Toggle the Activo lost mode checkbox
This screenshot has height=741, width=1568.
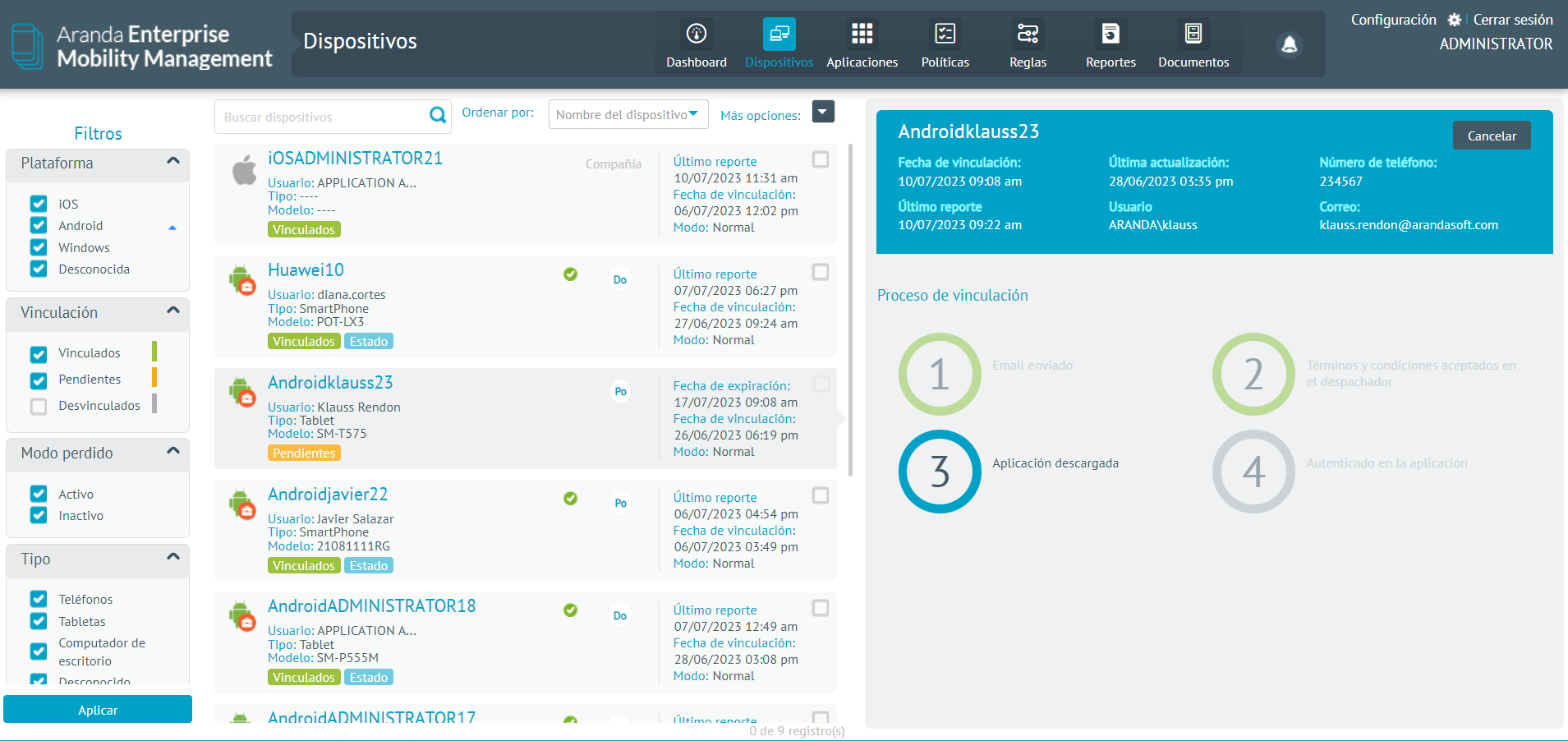pos(39,494)
